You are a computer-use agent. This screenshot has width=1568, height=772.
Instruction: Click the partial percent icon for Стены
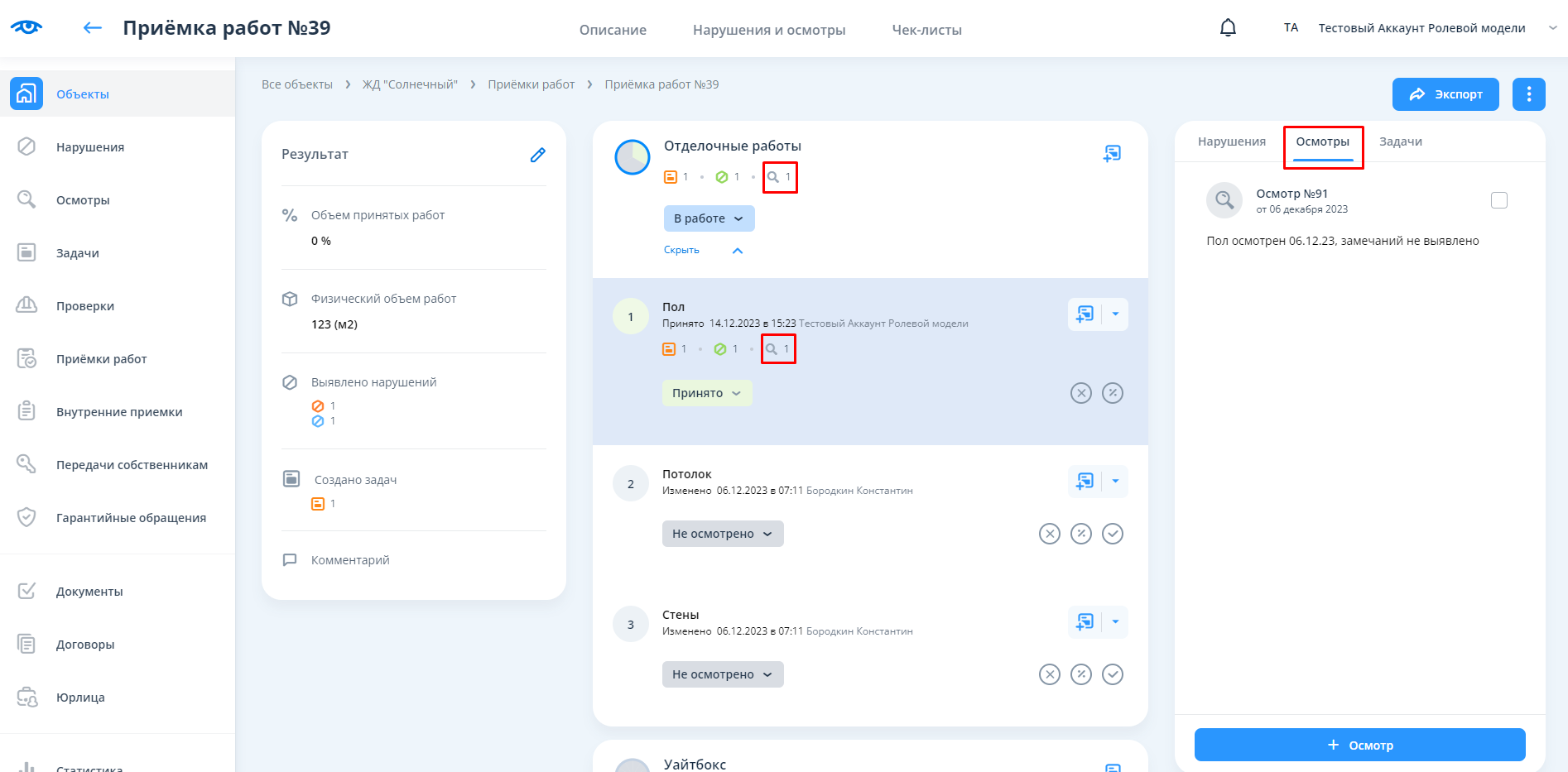[x=1080, y=674]
